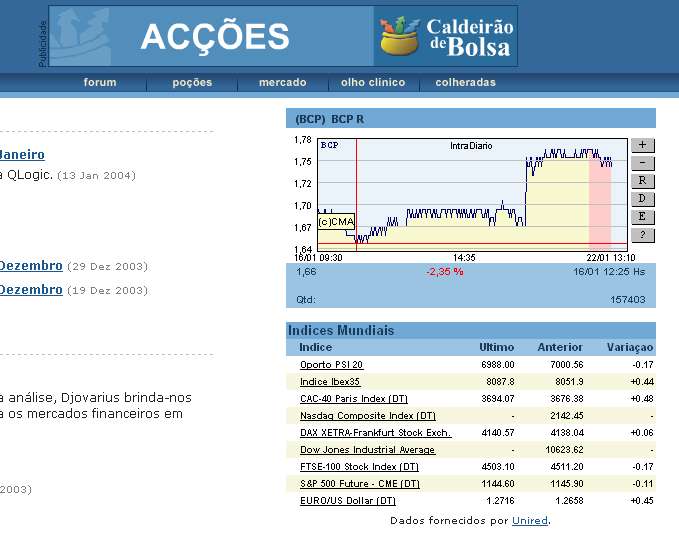Click the -2,35 % variation value
The height and width of the screenshot is (544, 679).
pyautogui.click(x=445, y=272)
